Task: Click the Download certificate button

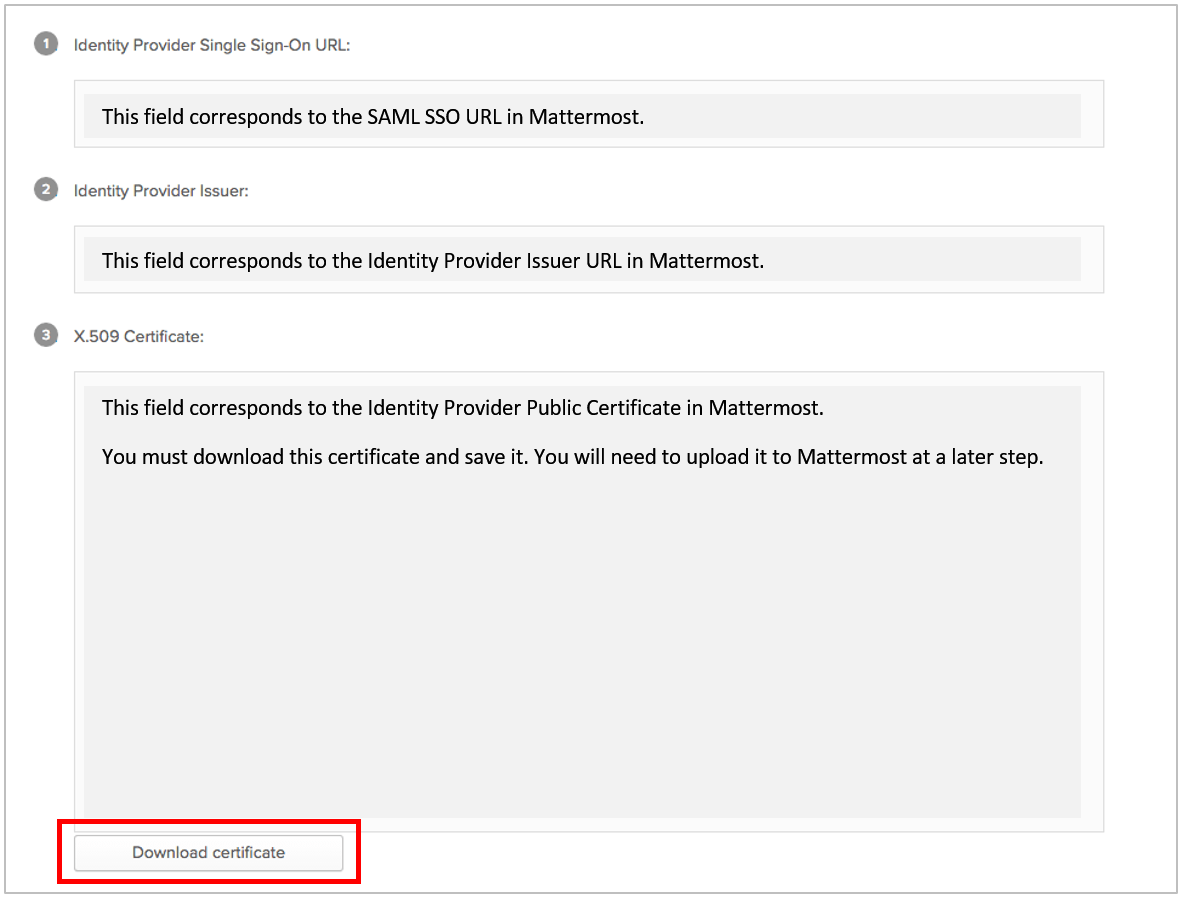Action: click(x=208, y=852)
